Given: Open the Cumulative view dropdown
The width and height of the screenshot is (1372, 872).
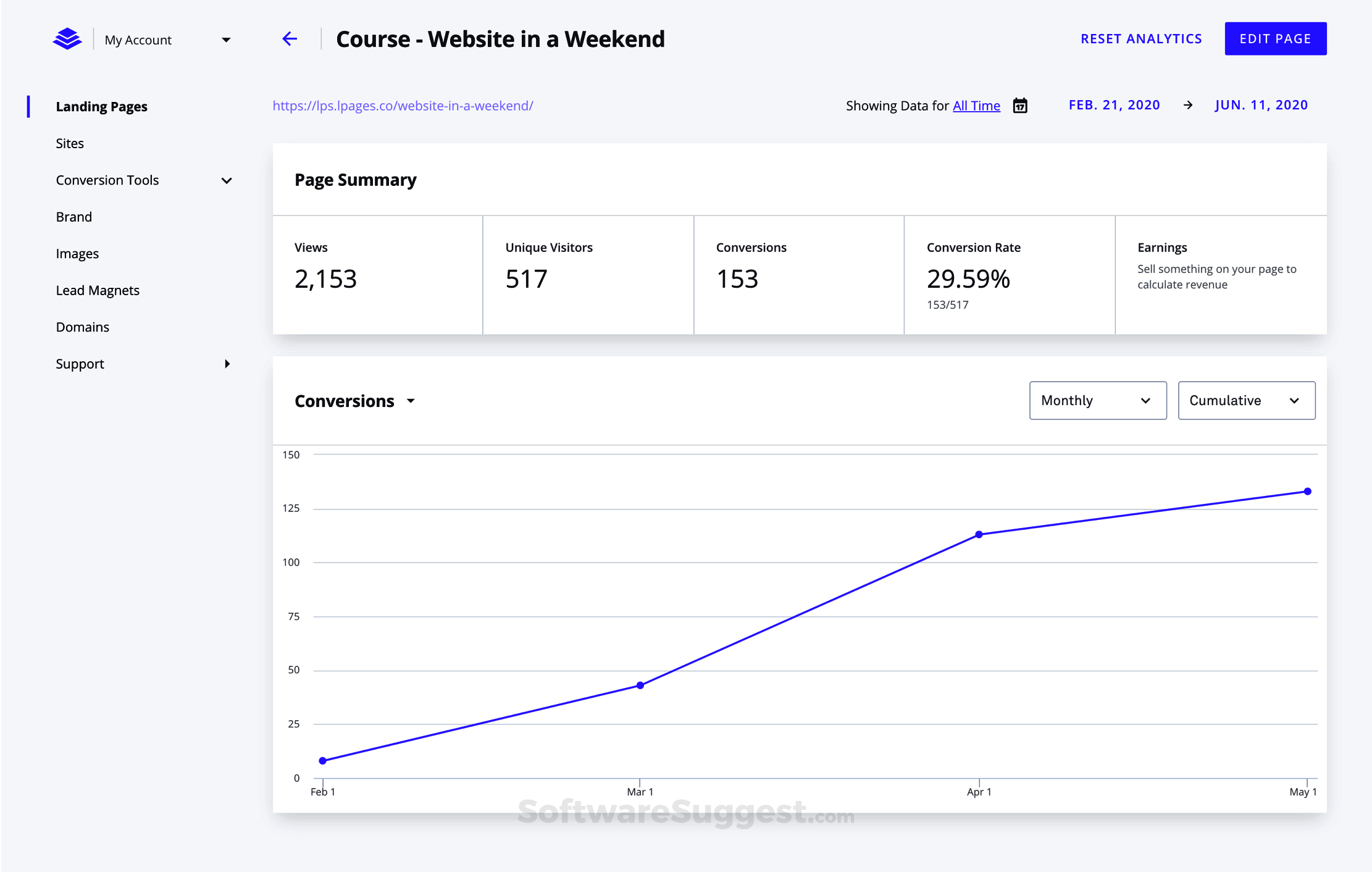Looking at the screenshot, I should [x=1246, y=401].
